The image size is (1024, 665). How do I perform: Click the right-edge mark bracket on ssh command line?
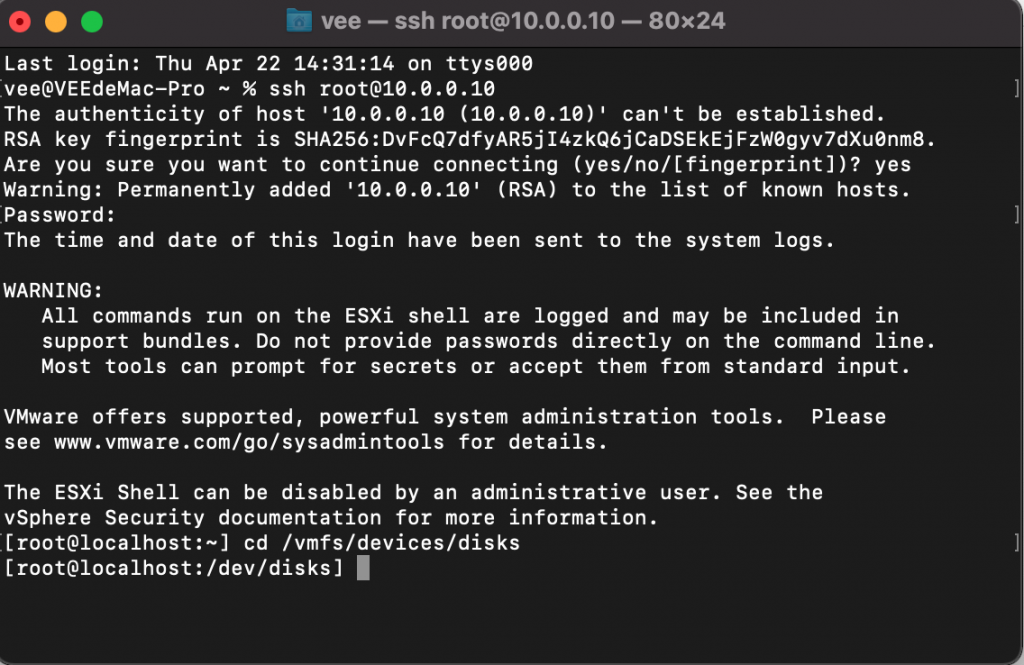click(1017, 89)
